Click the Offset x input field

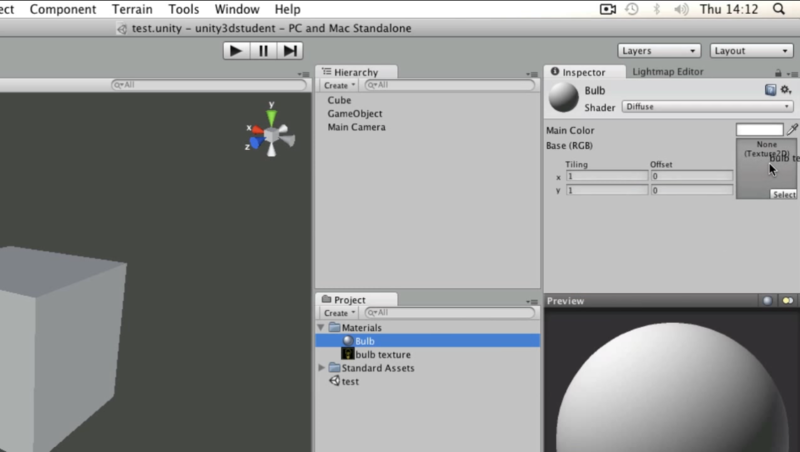692,176
